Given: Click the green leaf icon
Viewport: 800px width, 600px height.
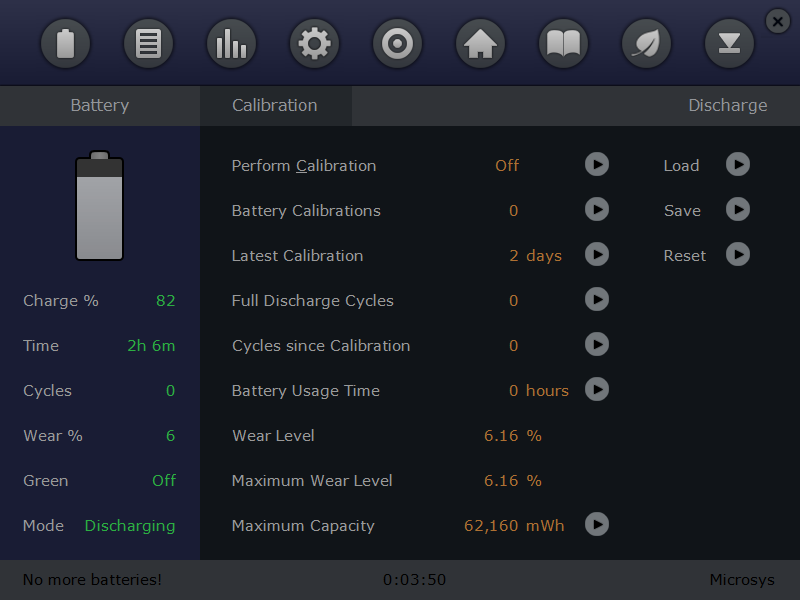Looking at the screenshot, I should click(646, 43).
